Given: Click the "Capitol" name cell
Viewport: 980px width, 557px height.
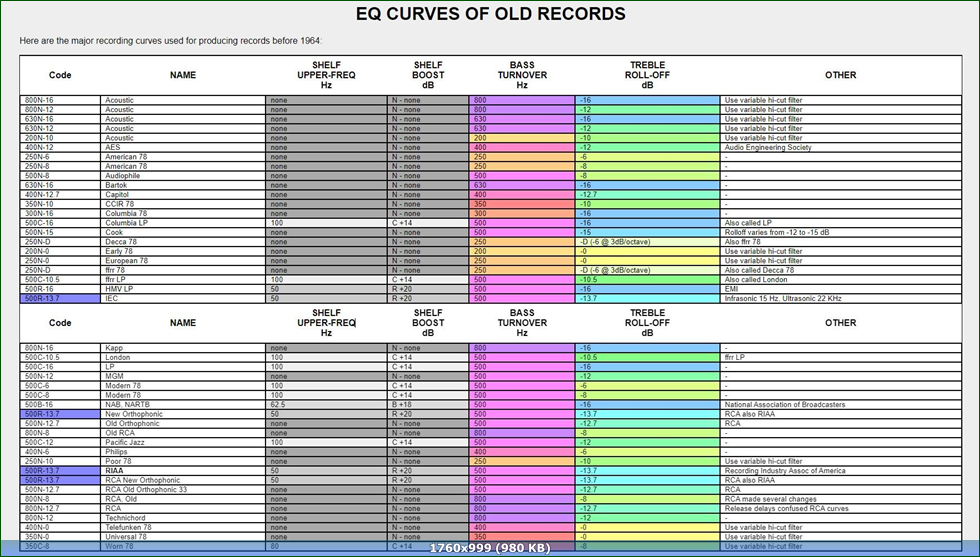Looking at the screenshot, I should (182, 194).
